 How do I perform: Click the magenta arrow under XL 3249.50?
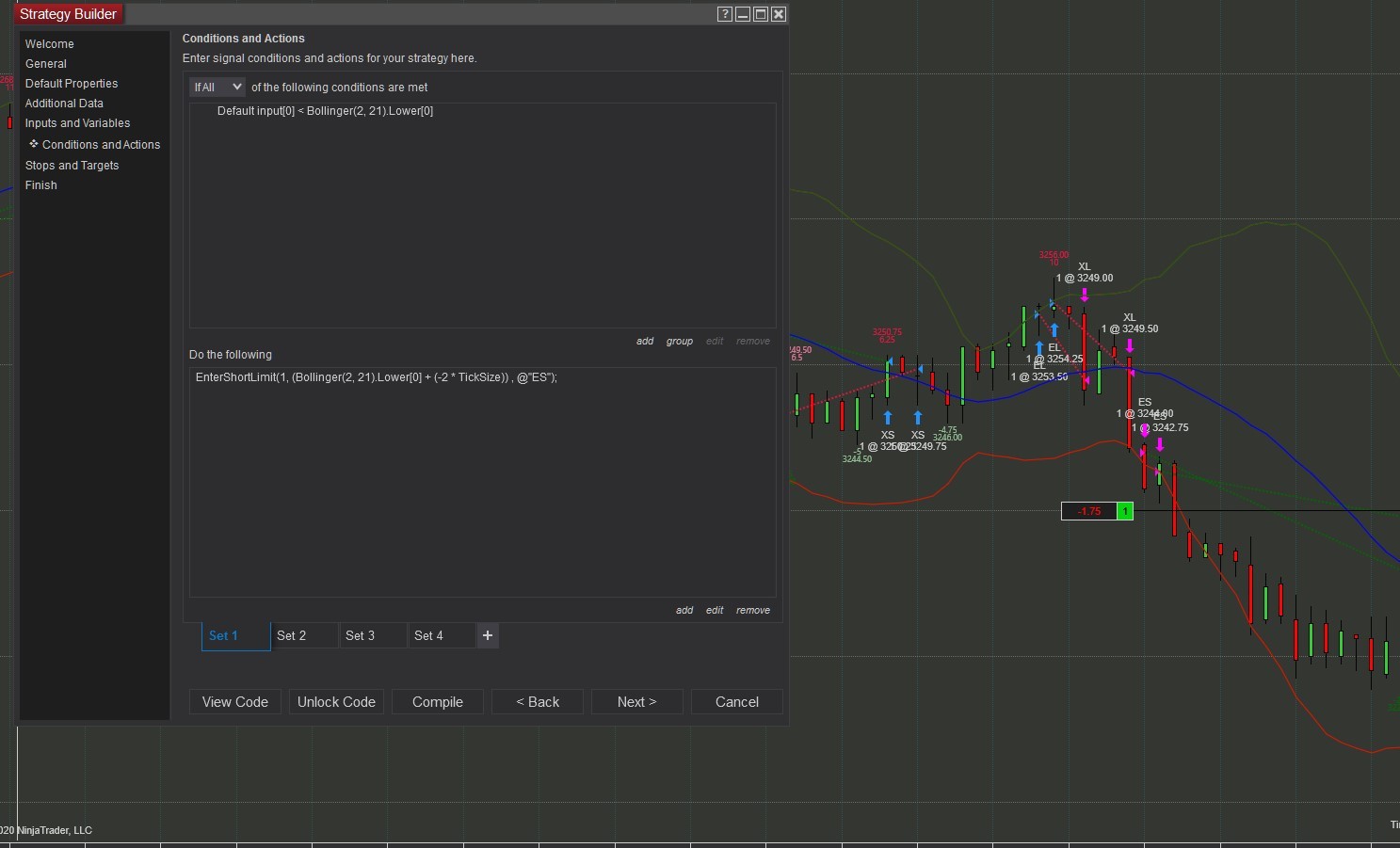pos(1130,346)
